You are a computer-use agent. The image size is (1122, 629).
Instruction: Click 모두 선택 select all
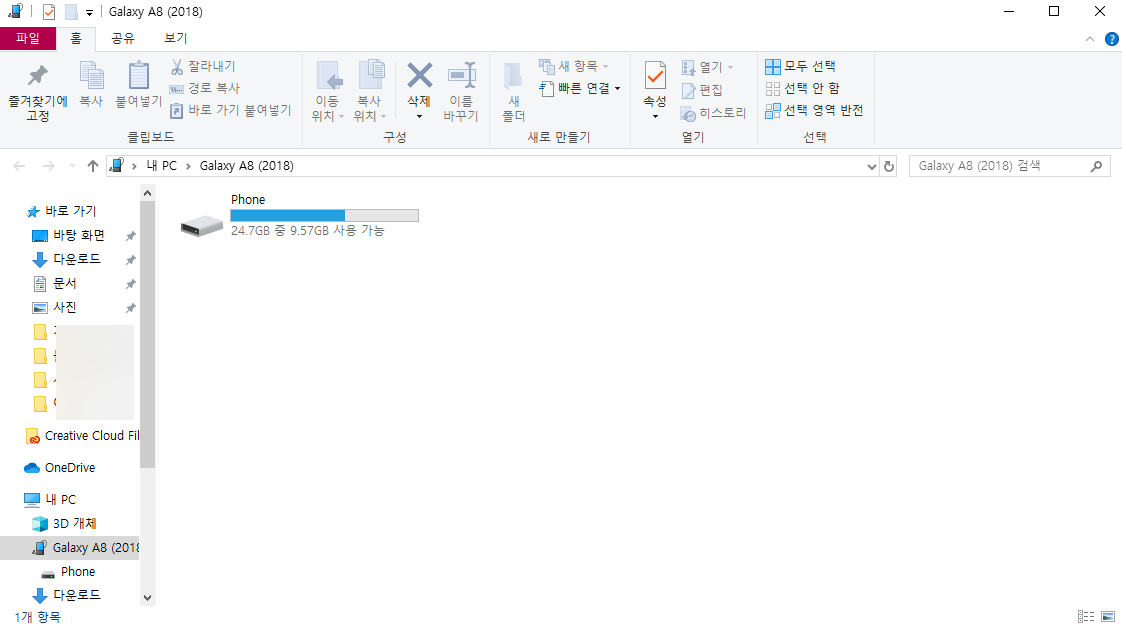point(800,67)
